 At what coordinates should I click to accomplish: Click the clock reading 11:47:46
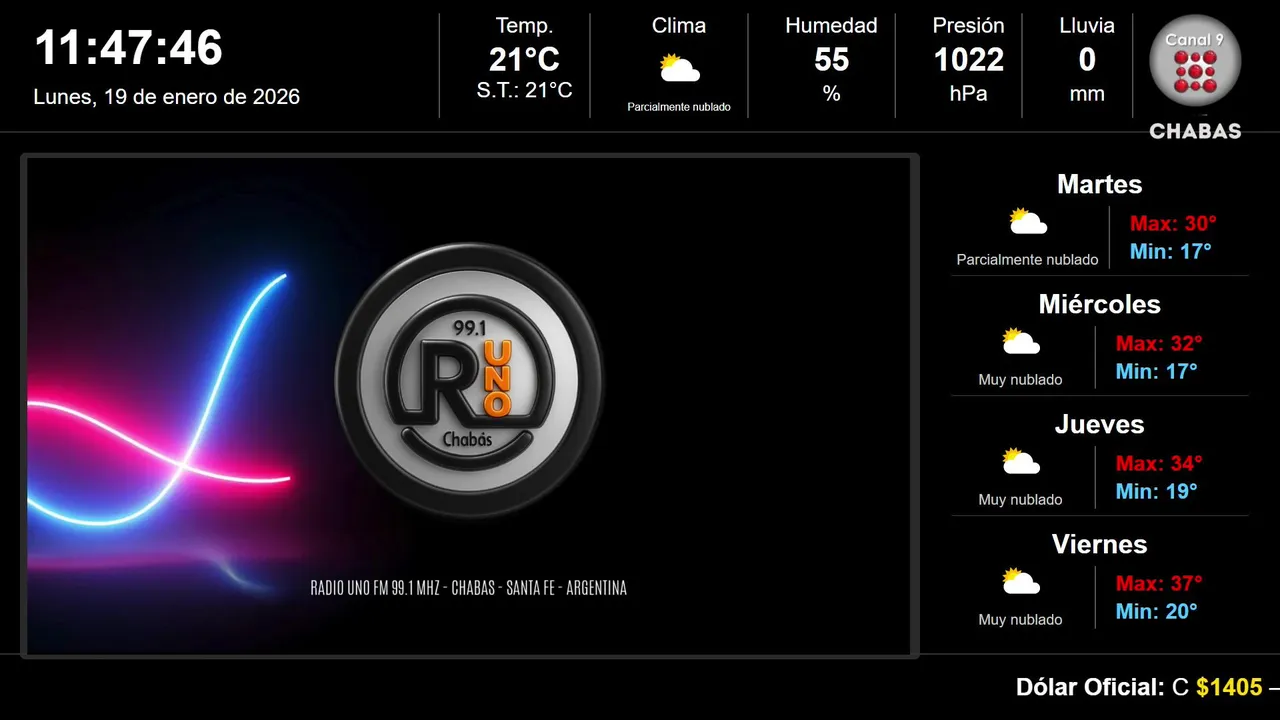pyautogui.click(x=129, y=48)
